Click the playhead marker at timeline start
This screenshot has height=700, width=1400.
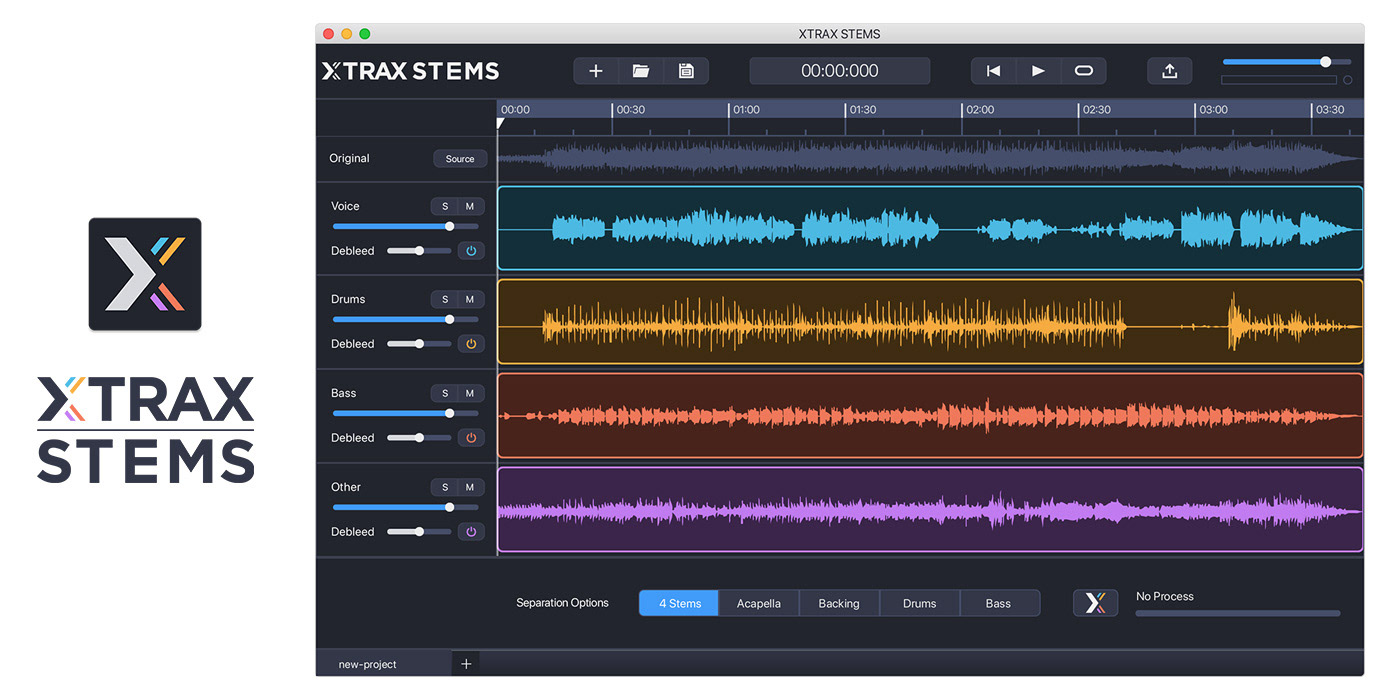[x=501, y=124]
